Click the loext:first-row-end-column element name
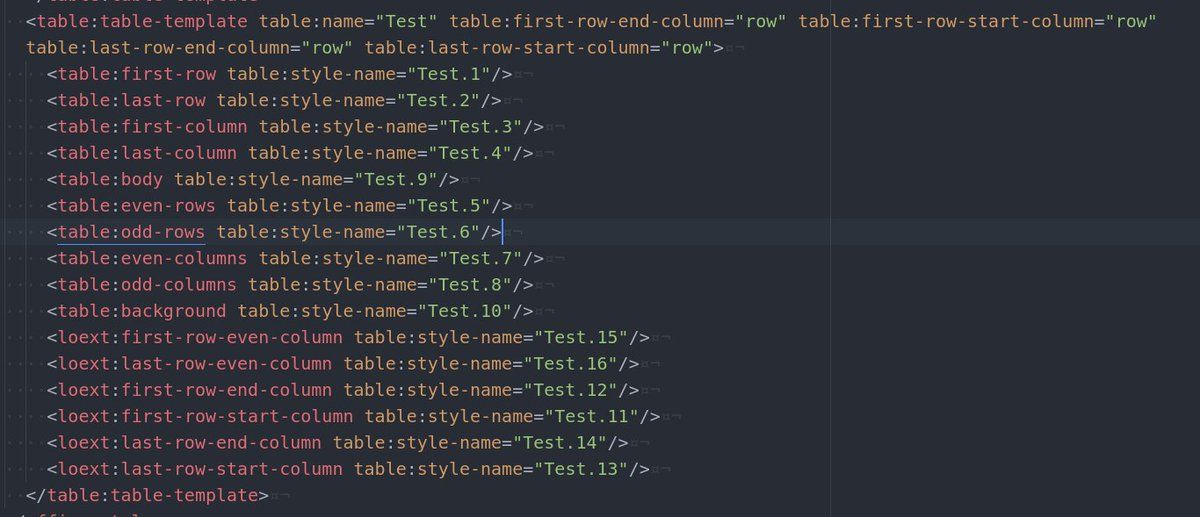The image size is (1200, 517). (x=194, y=390)
